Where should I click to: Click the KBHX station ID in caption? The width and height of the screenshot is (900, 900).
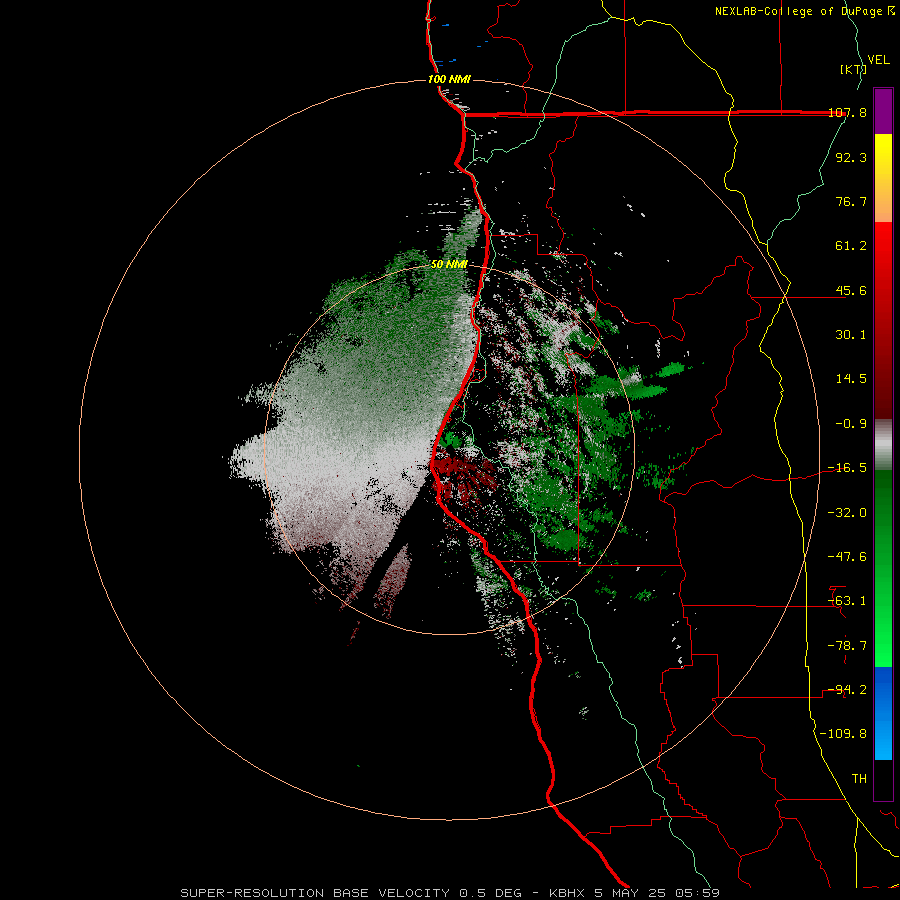tap(569, 893)
